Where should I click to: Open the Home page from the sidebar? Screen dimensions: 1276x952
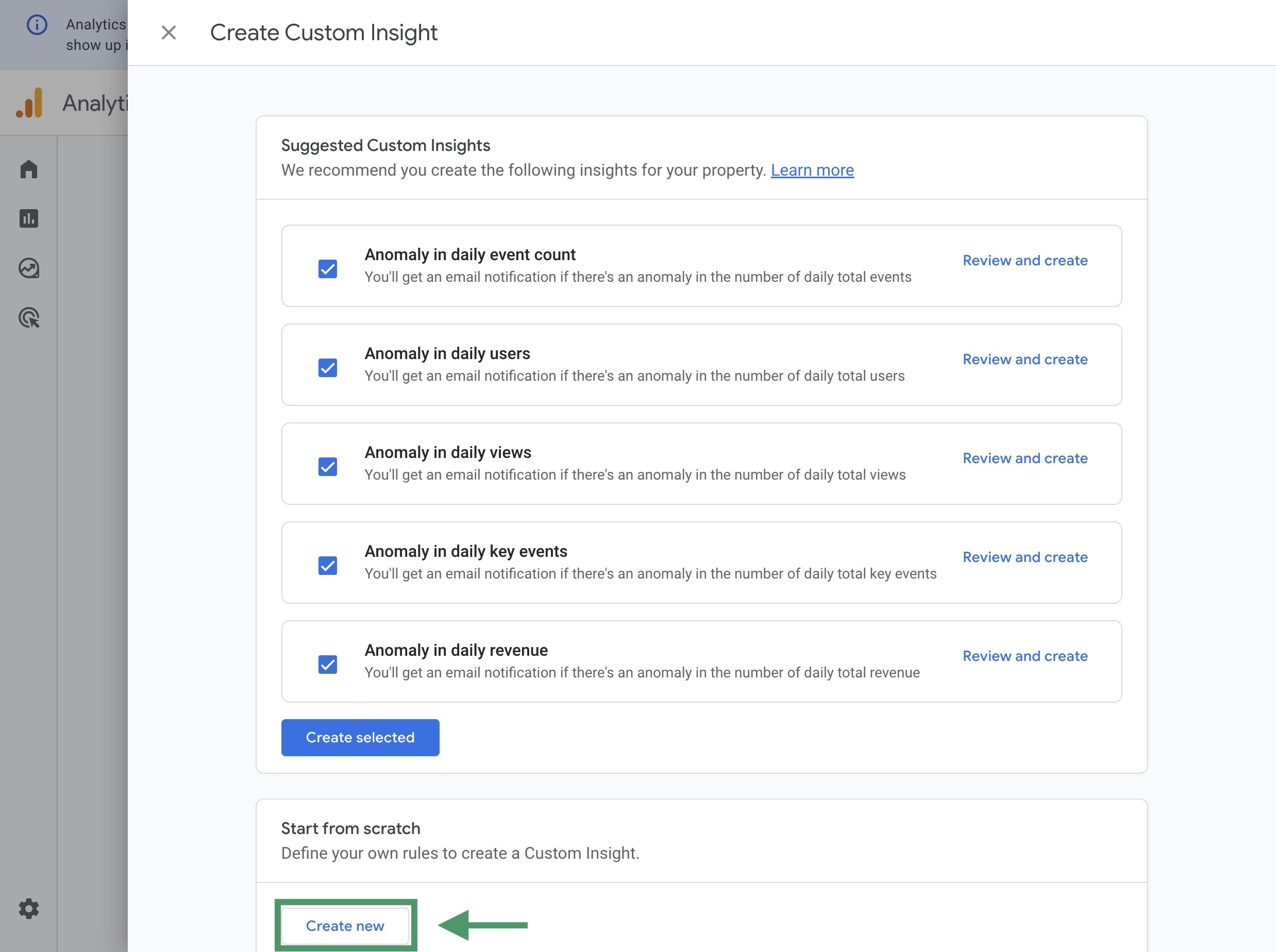coord(28,168)
